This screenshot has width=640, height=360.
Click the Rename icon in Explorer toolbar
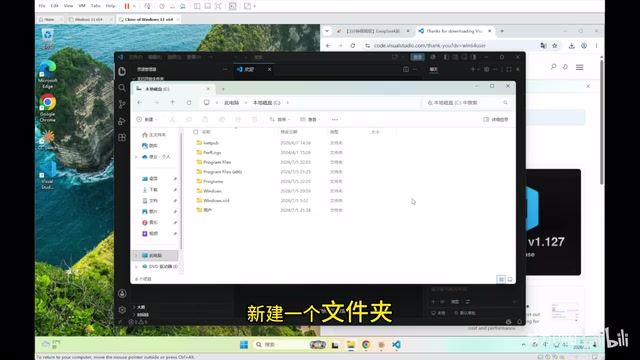pos(222,120)
